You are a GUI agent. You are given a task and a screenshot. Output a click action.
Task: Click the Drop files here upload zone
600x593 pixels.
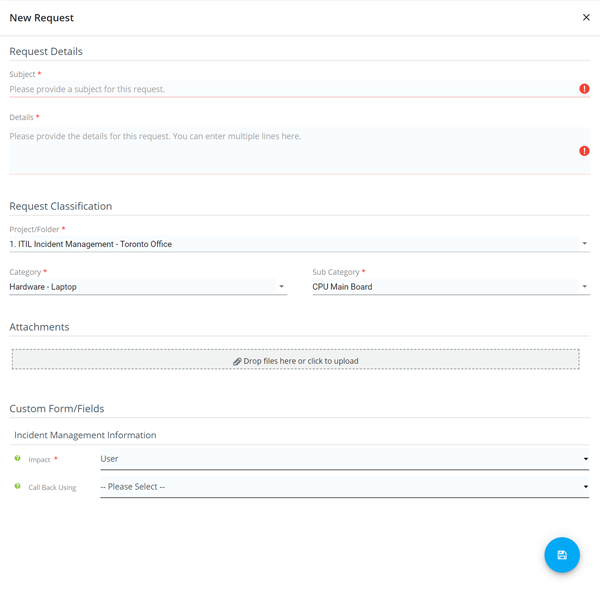click(295, 359)
